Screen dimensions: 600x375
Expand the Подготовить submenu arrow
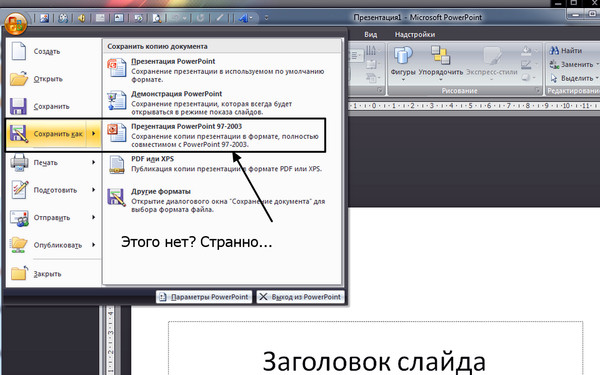click(x=93, y=190)
